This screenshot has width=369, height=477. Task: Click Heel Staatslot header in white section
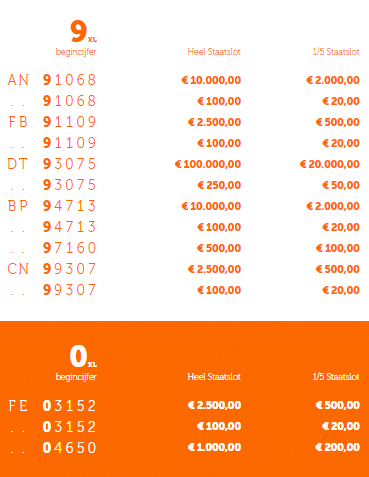point(214,52)
